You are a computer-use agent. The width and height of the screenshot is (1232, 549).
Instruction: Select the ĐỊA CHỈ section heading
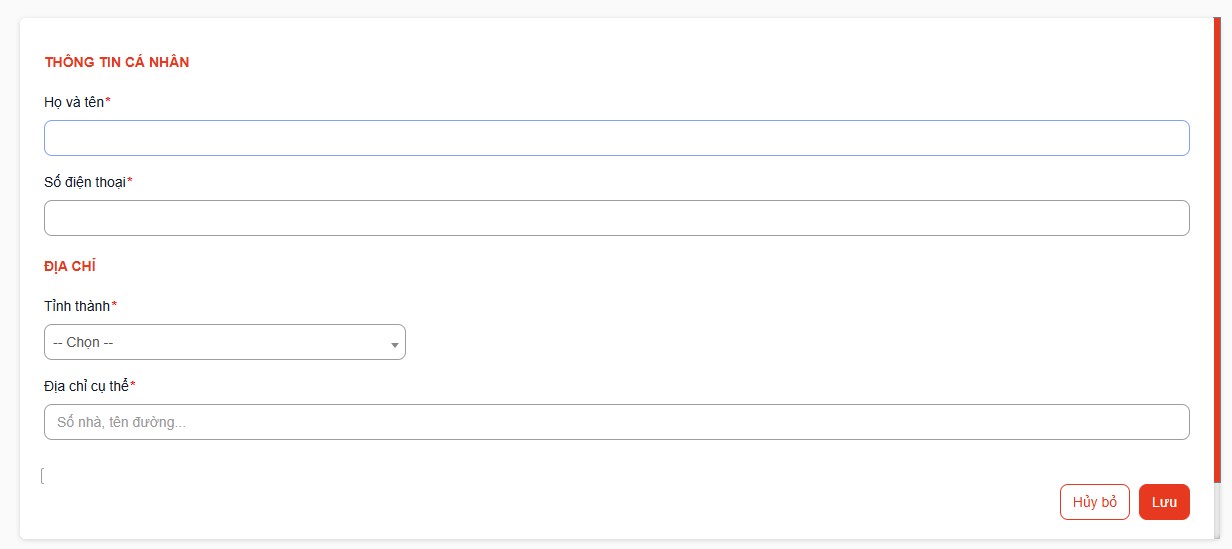70,266
